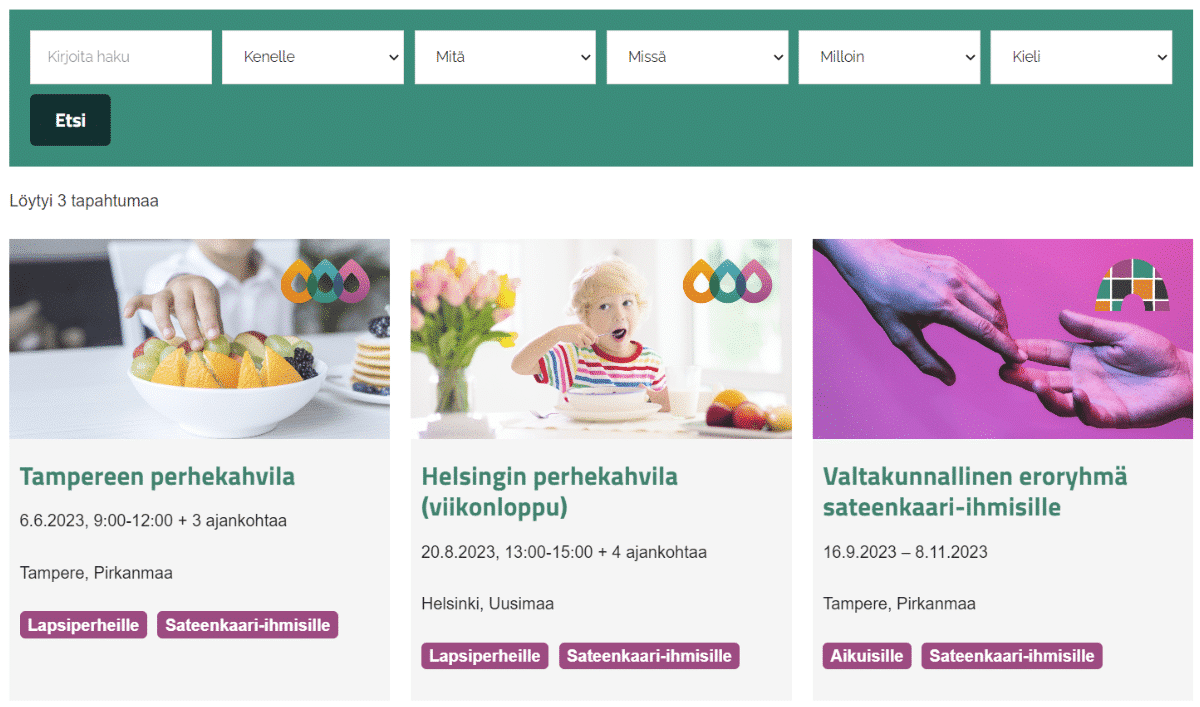1200x707 pixels.
Task: Click the Etsi search button
Action: pyautogui.click(x=70, y=120)
